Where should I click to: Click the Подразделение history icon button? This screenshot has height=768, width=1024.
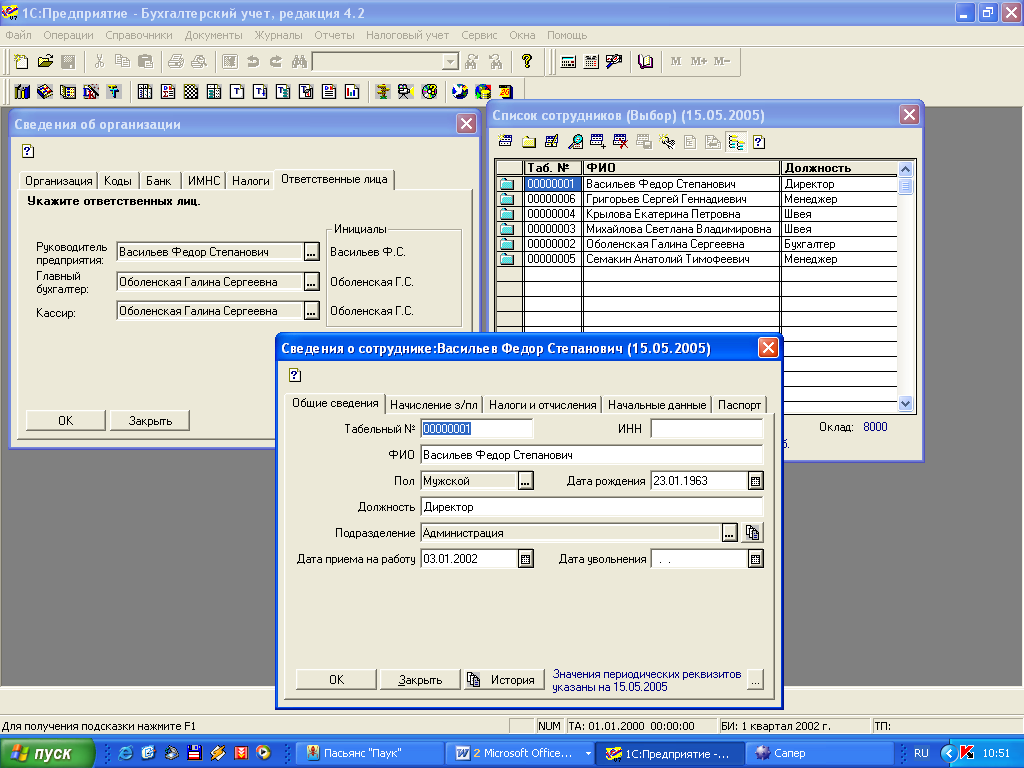pyautogui.click(x=753, y=533)
